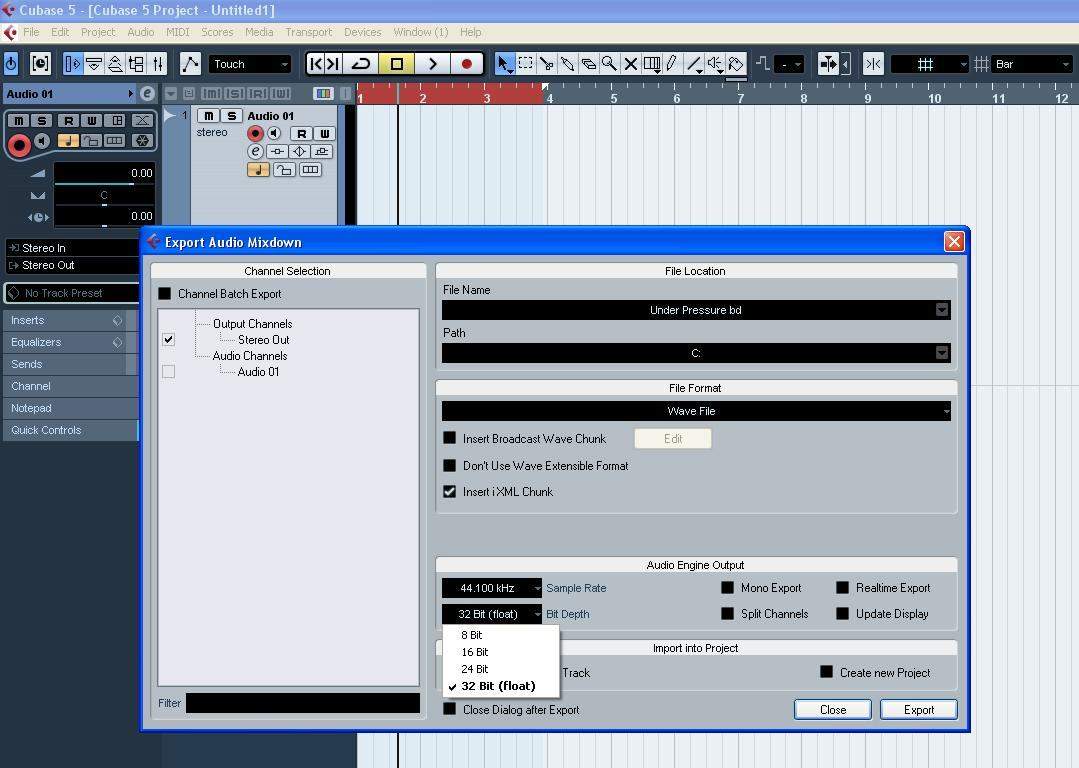Select the Zoom magnifier tool
The image size is (1079, 768).
tap(609, 64)
